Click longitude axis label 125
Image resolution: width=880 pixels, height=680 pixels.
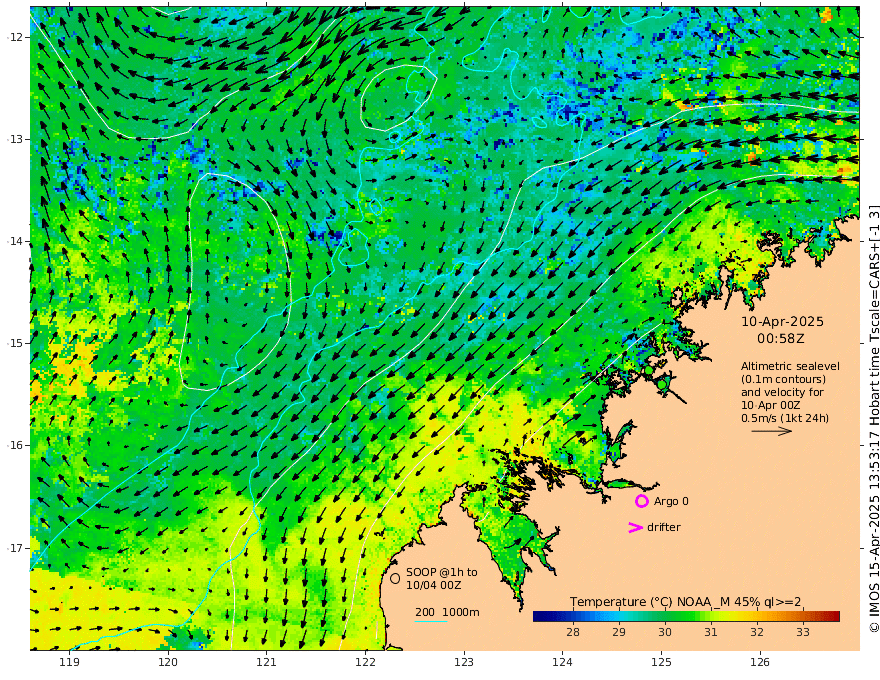point(661,662)
